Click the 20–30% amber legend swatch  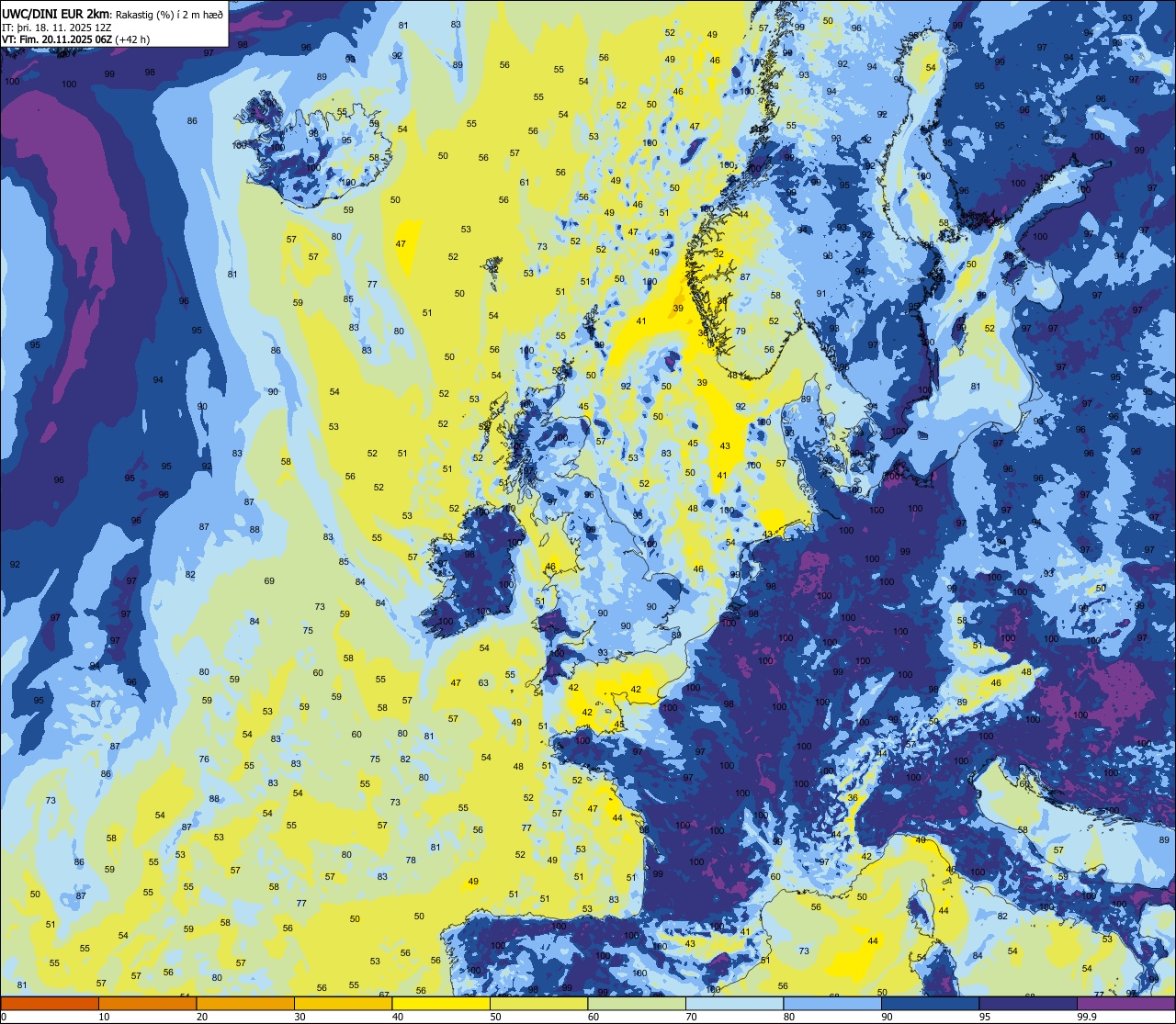[245, 1004]
